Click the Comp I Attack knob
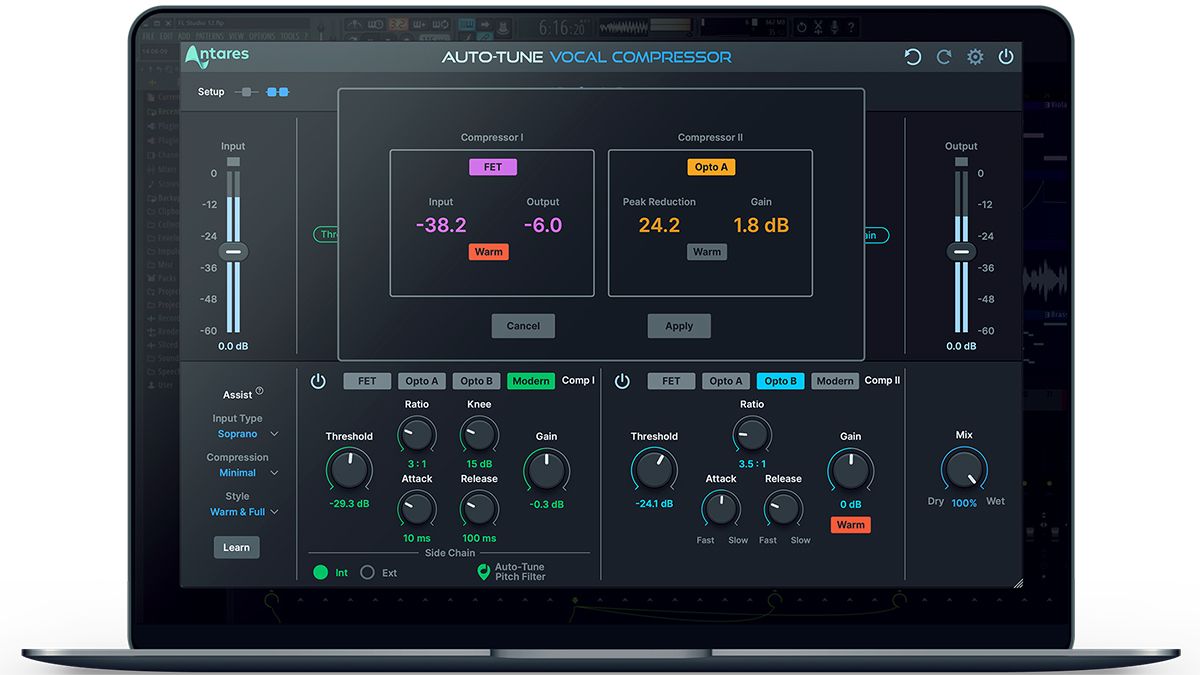The width and height of the screenshot is (1200, 675). pos(417,509)
